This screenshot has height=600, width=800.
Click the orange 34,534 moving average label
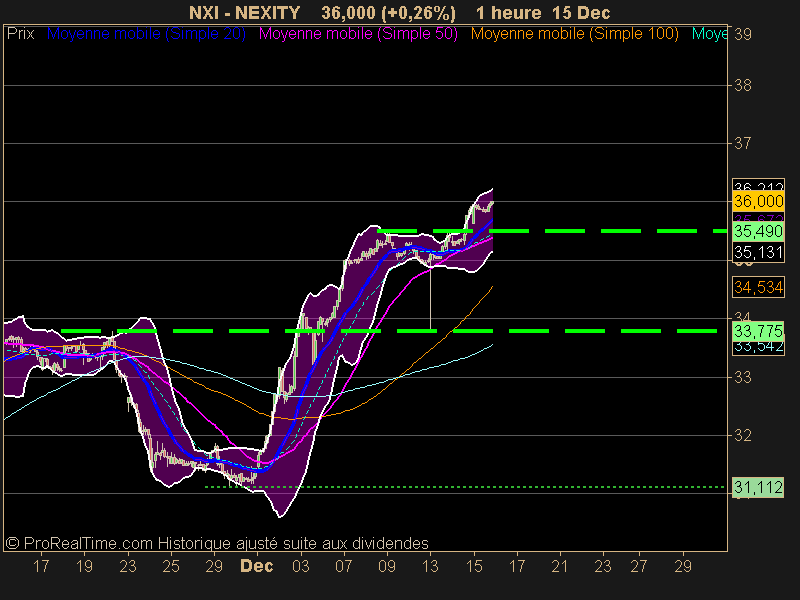click(758, 287)
